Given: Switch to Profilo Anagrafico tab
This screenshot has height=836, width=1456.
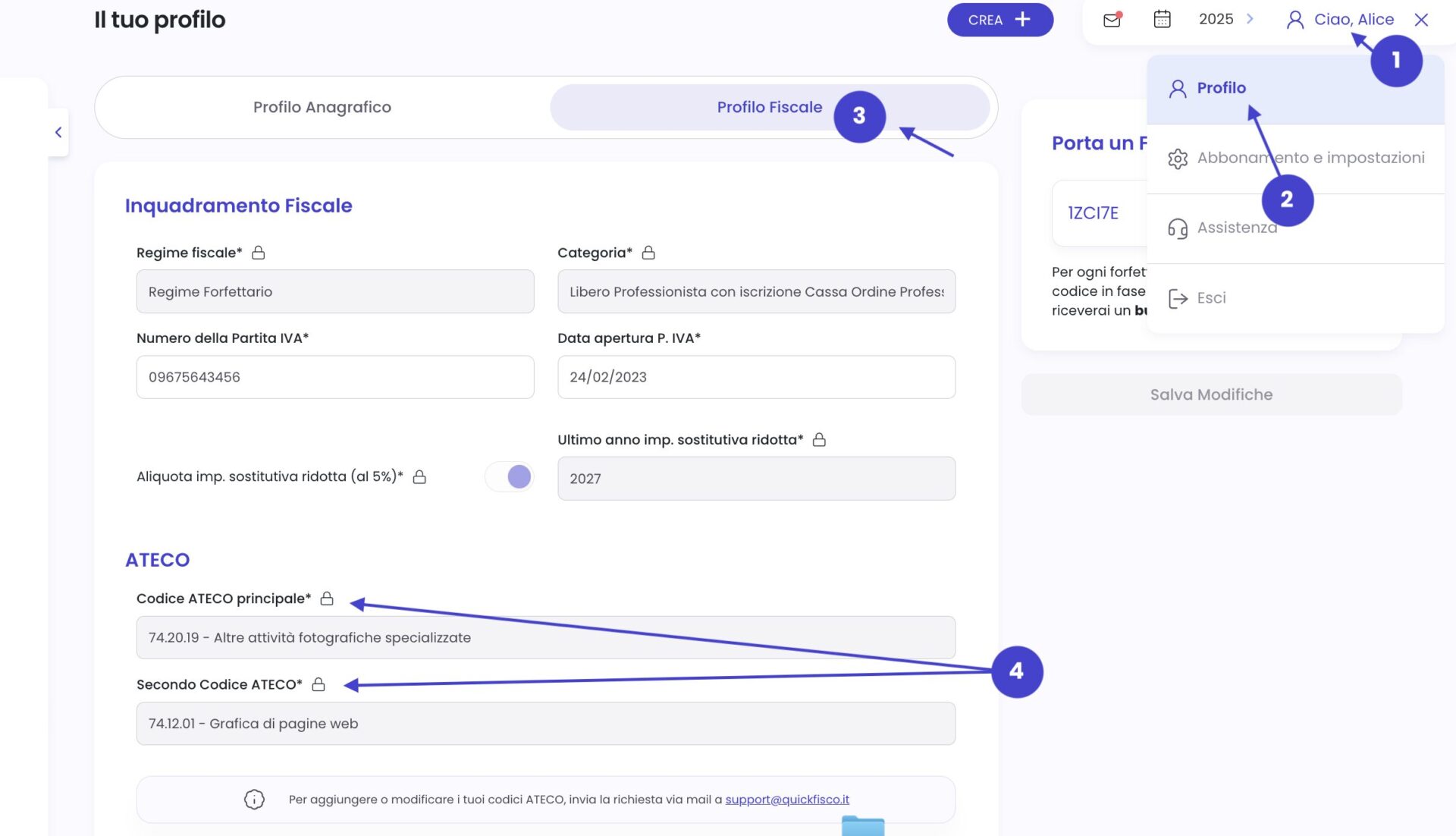Looking at the screenshot, I should (322, 107).
